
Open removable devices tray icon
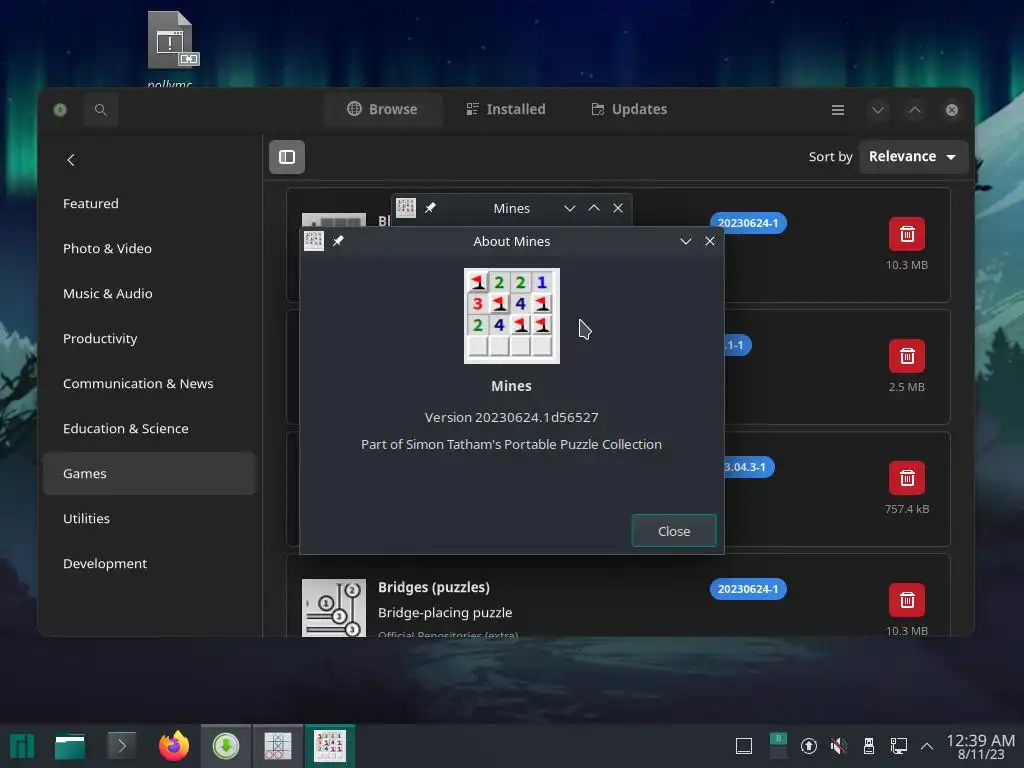click(869, 746)
